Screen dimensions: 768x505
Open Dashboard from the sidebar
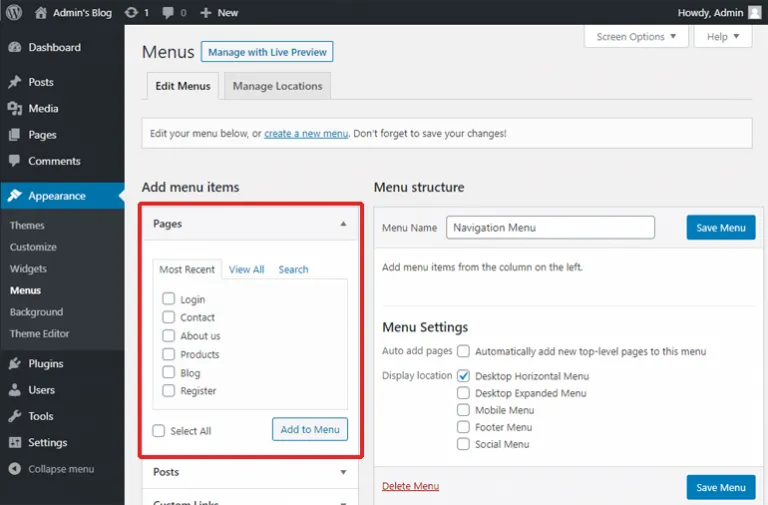point(54,47)
